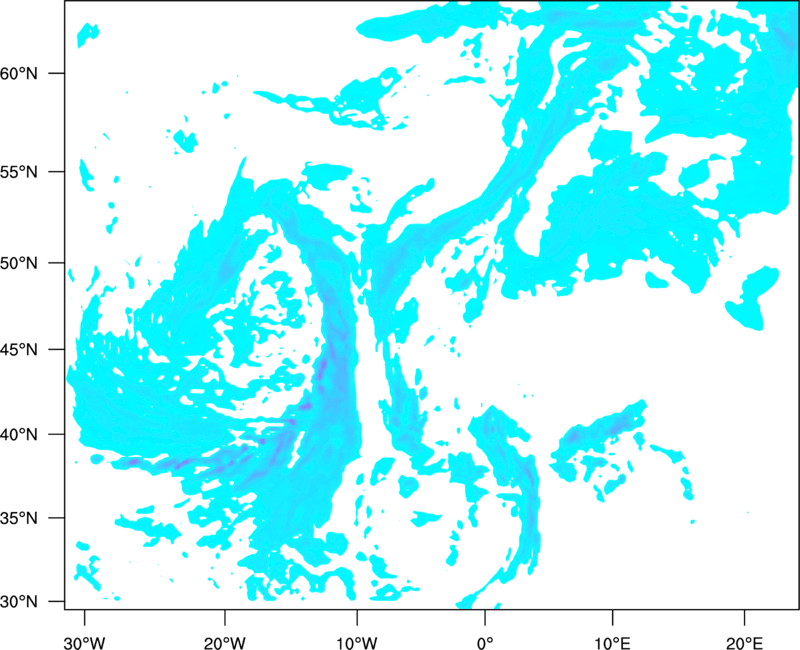The image size is (800, 650).
Task: Click the 55°N latitude label
Action: click(19, 172)
